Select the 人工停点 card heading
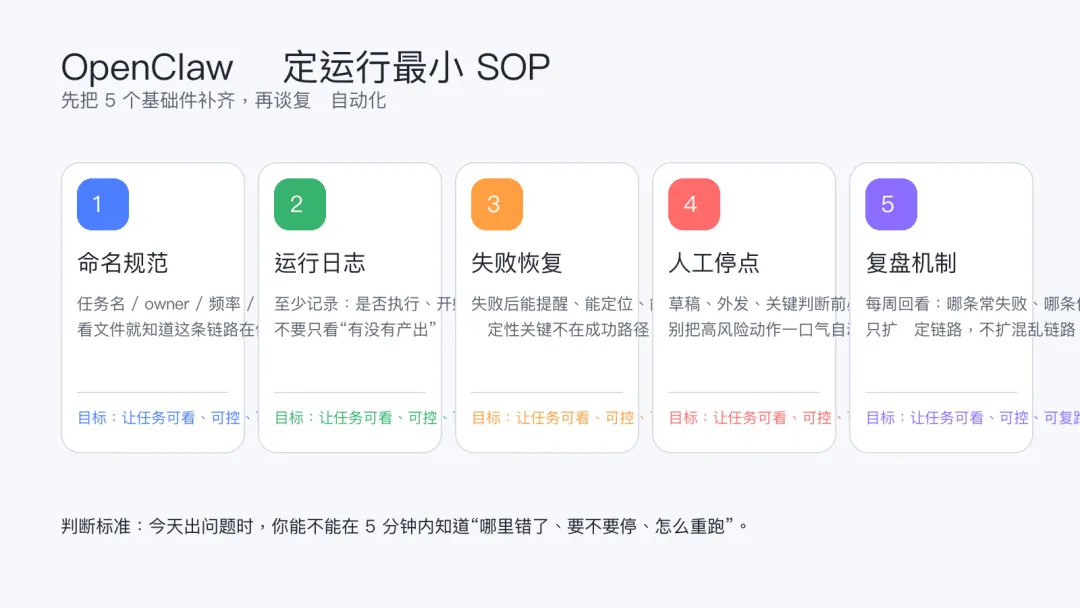The width and height of the screenshot is (1080, 608). 714,263
